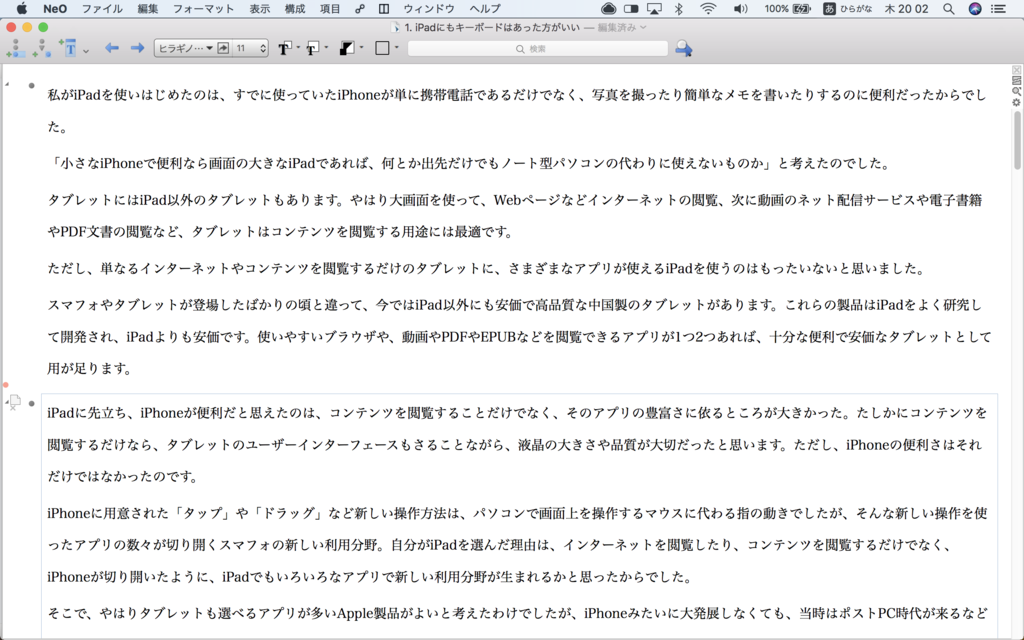Click the second item bullet handle

(31, 403)
